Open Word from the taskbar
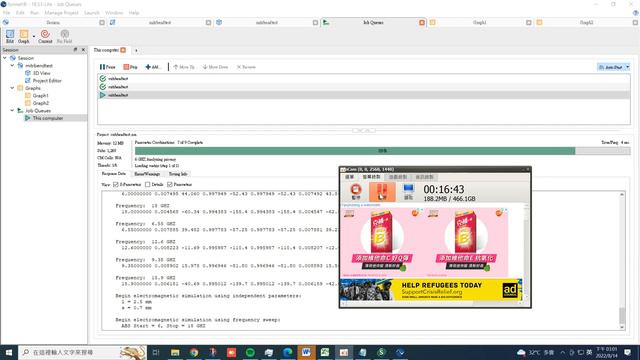This screenshot has width=640, height=360. click(306, 352)
